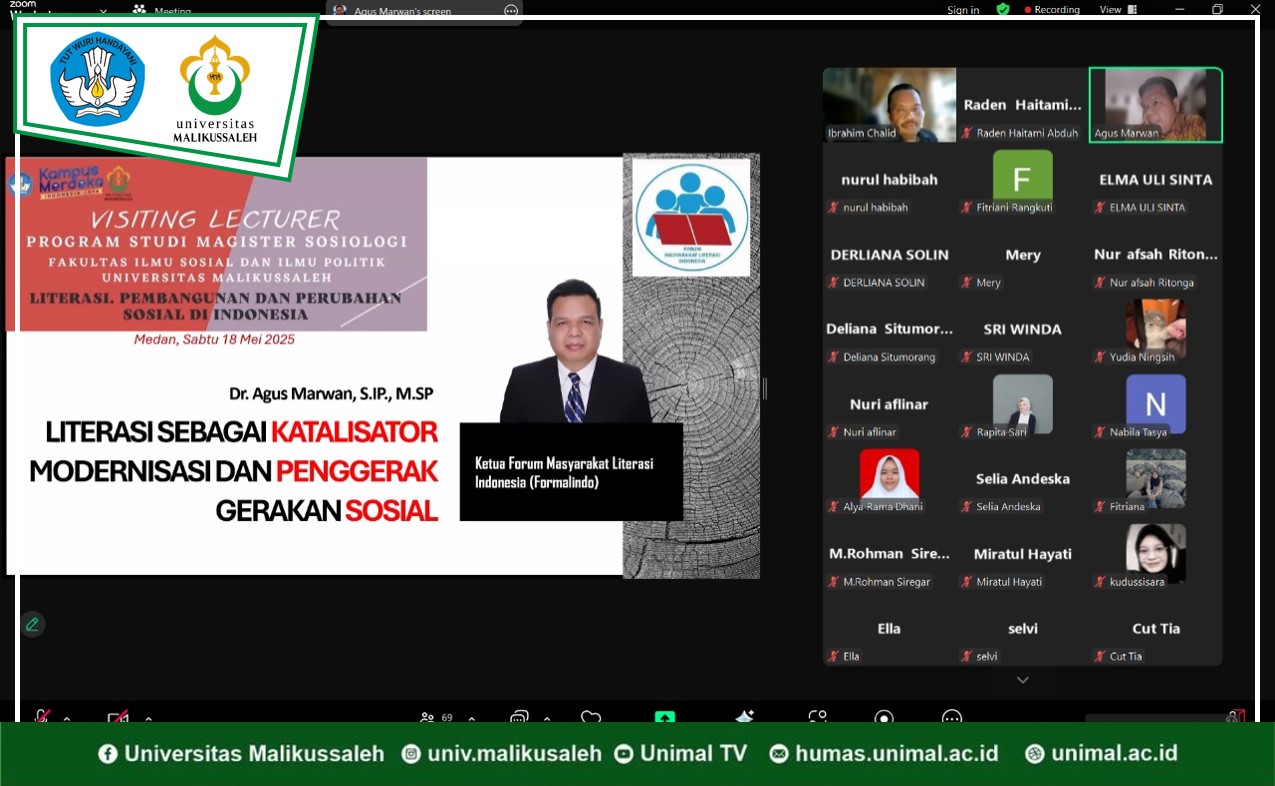Select Agus Marwan's video thumbnail

pos(1155,105)
